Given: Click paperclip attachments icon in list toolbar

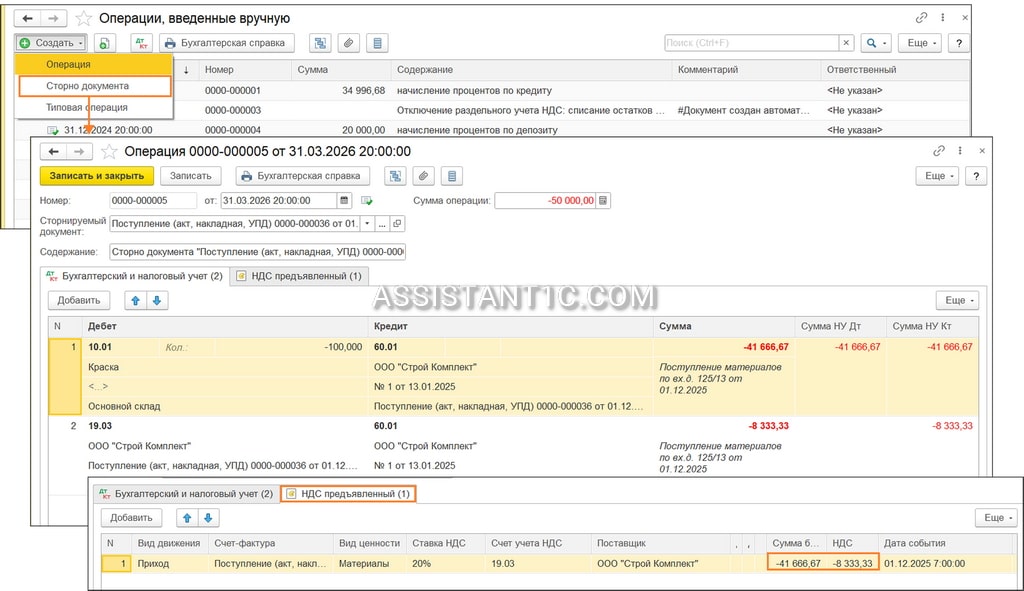Looking at the screenshot, I should point(349,43).
